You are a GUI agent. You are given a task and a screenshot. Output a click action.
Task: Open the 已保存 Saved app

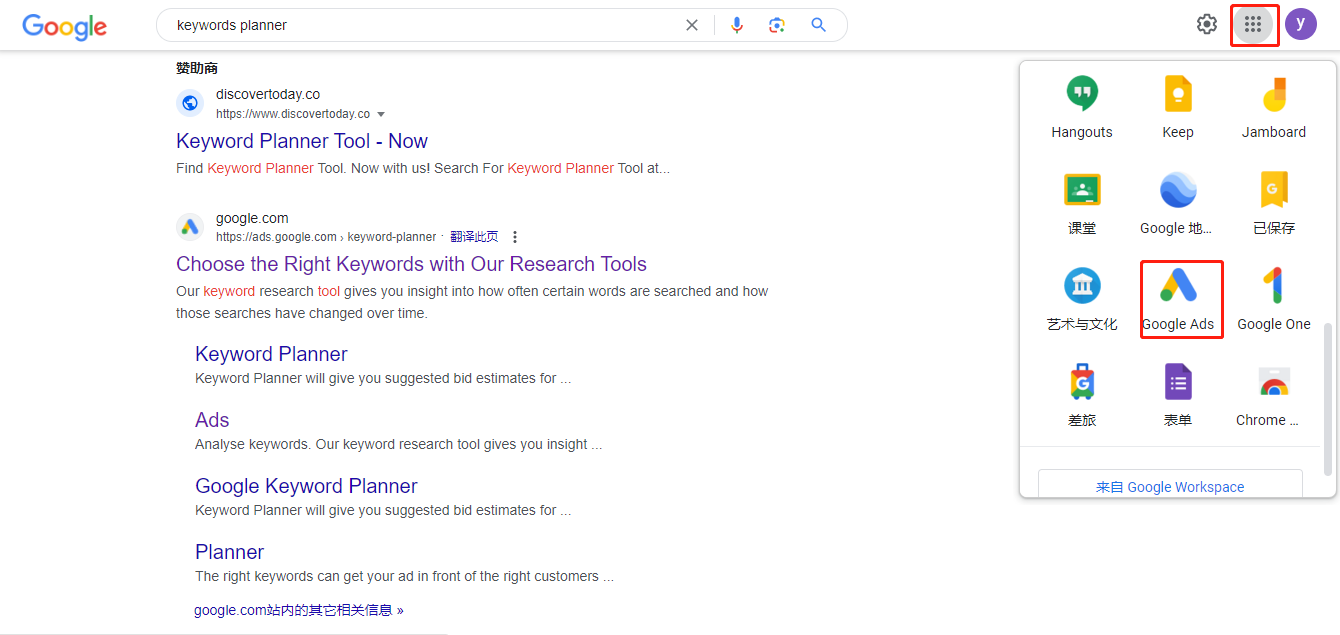(x=1274, y=203)
